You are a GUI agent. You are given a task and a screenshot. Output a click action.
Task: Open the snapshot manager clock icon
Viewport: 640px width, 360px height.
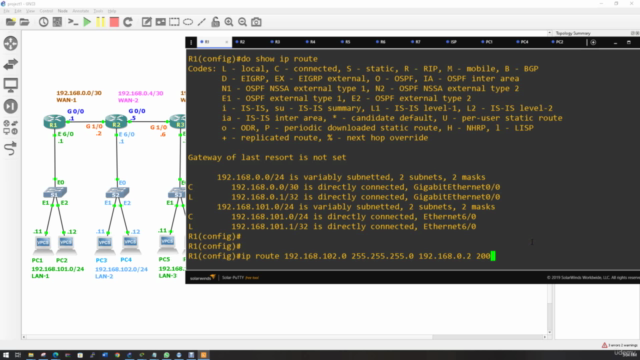[43, 22]
